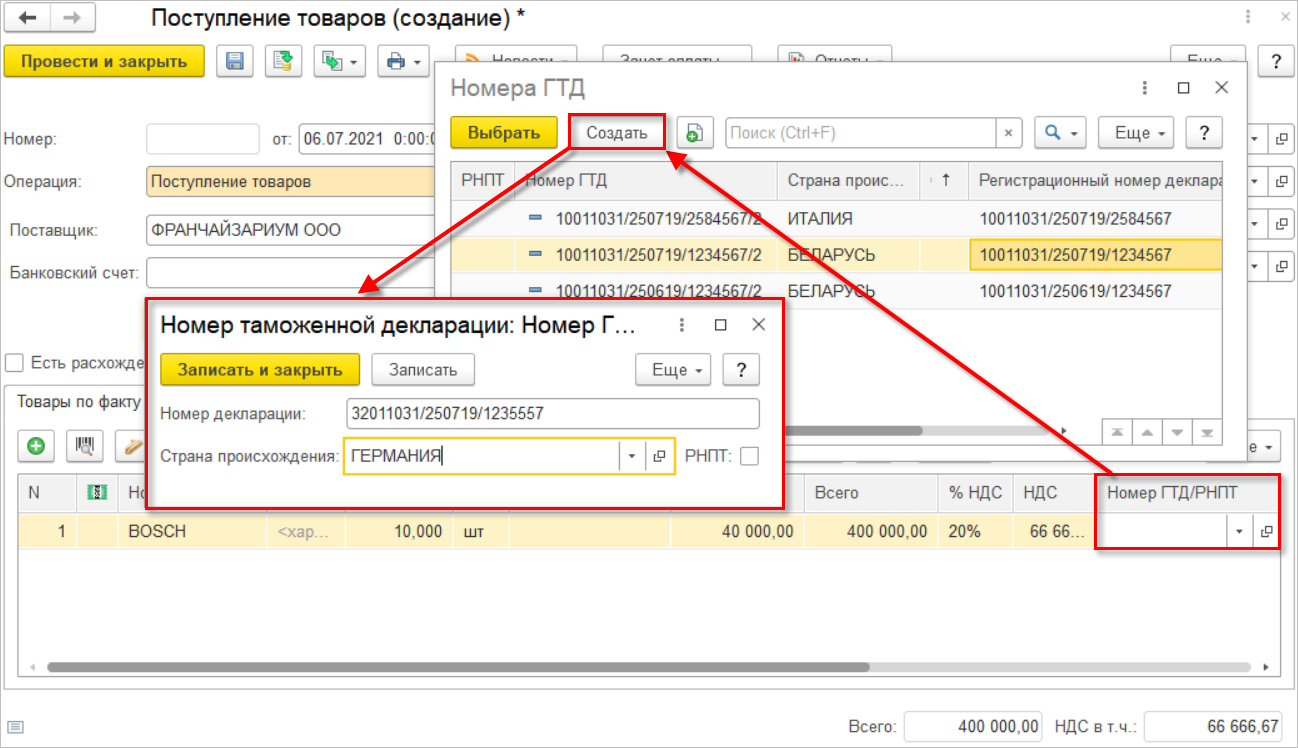Image resolution: width=1298 pixels, height=748 pixels.
Task: Copy entry using green-plus icon in Номера ГТД
Action: pos(695,132)
